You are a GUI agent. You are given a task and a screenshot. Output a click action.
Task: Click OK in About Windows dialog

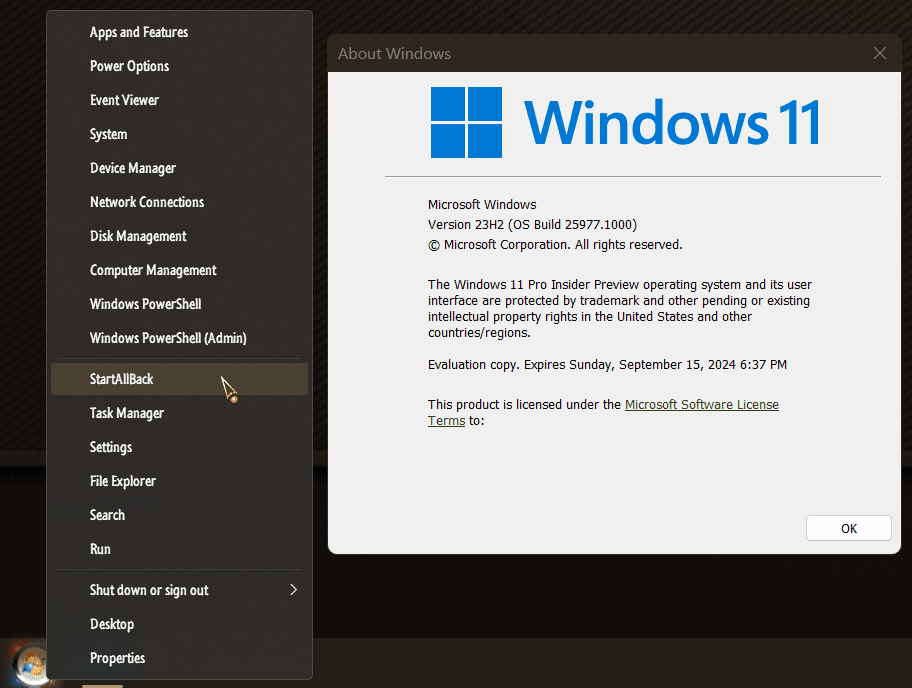(x=849, y=528)
